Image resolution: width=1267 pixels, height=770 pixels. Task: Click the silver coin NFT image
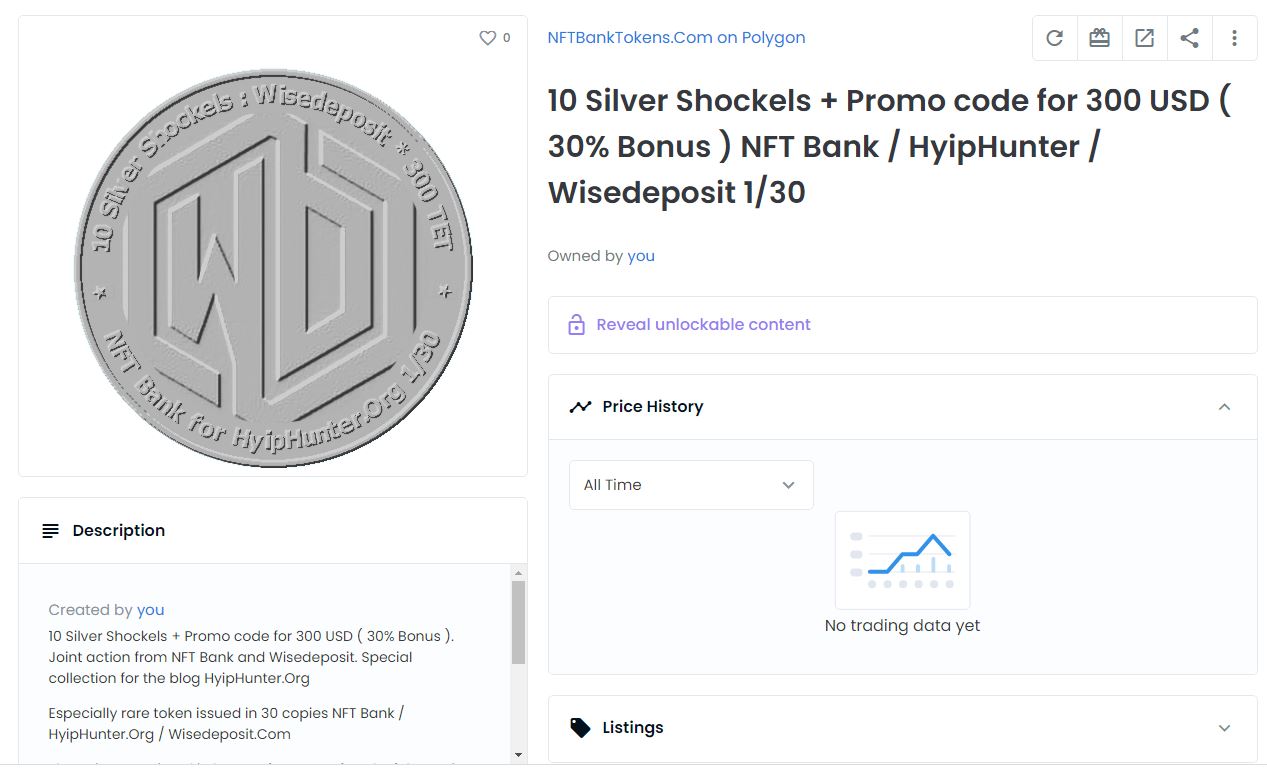coord(273,268)
